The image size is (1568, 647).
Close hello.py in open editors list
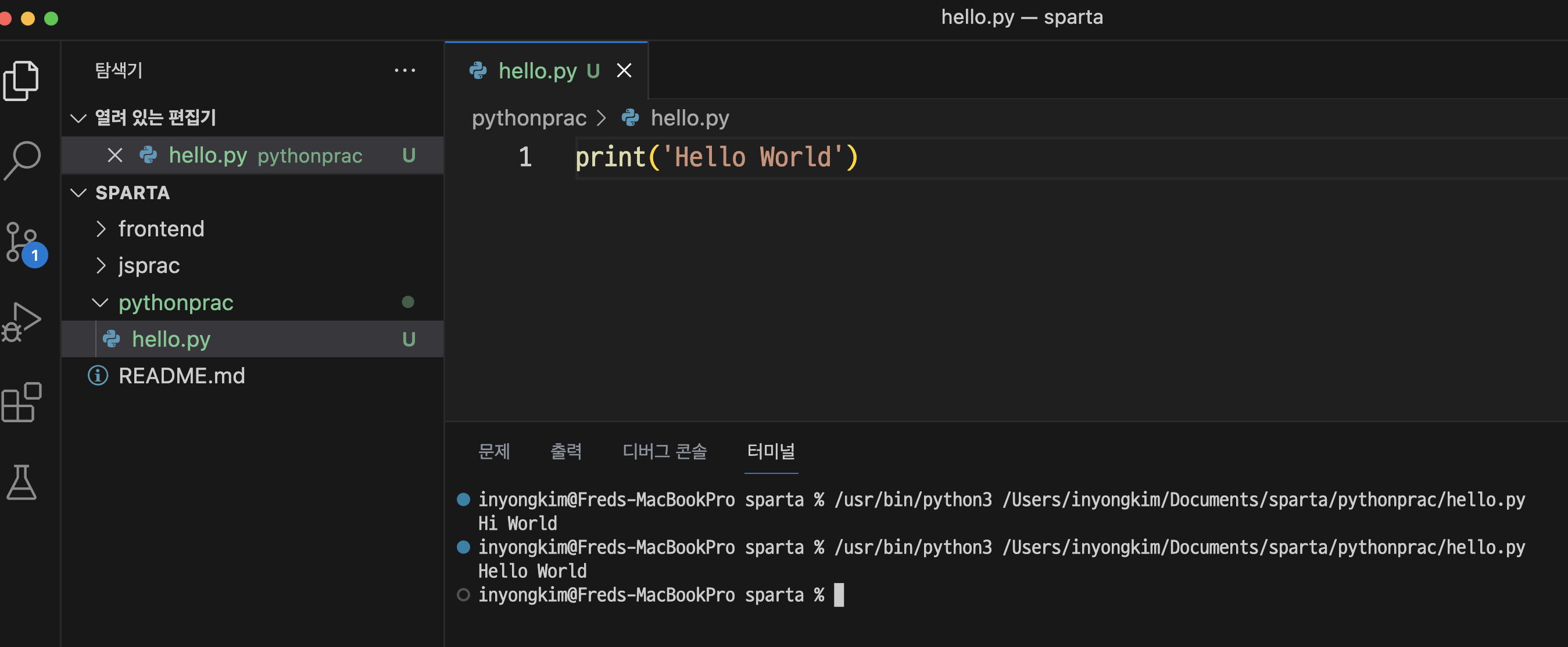(x=114, y=156)
